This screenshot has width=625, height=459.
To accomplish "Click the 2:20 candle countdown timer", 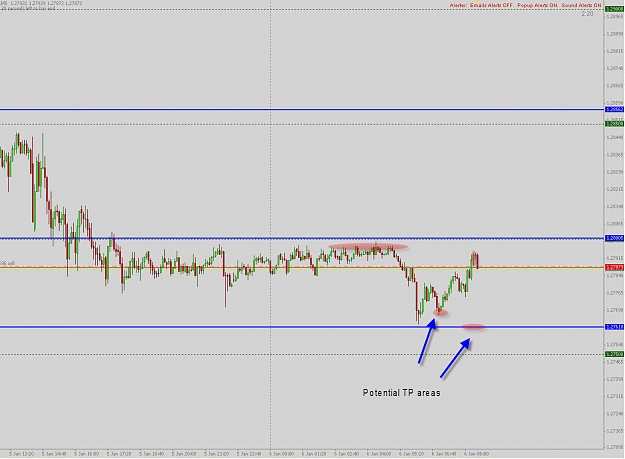I will point(587,14).
